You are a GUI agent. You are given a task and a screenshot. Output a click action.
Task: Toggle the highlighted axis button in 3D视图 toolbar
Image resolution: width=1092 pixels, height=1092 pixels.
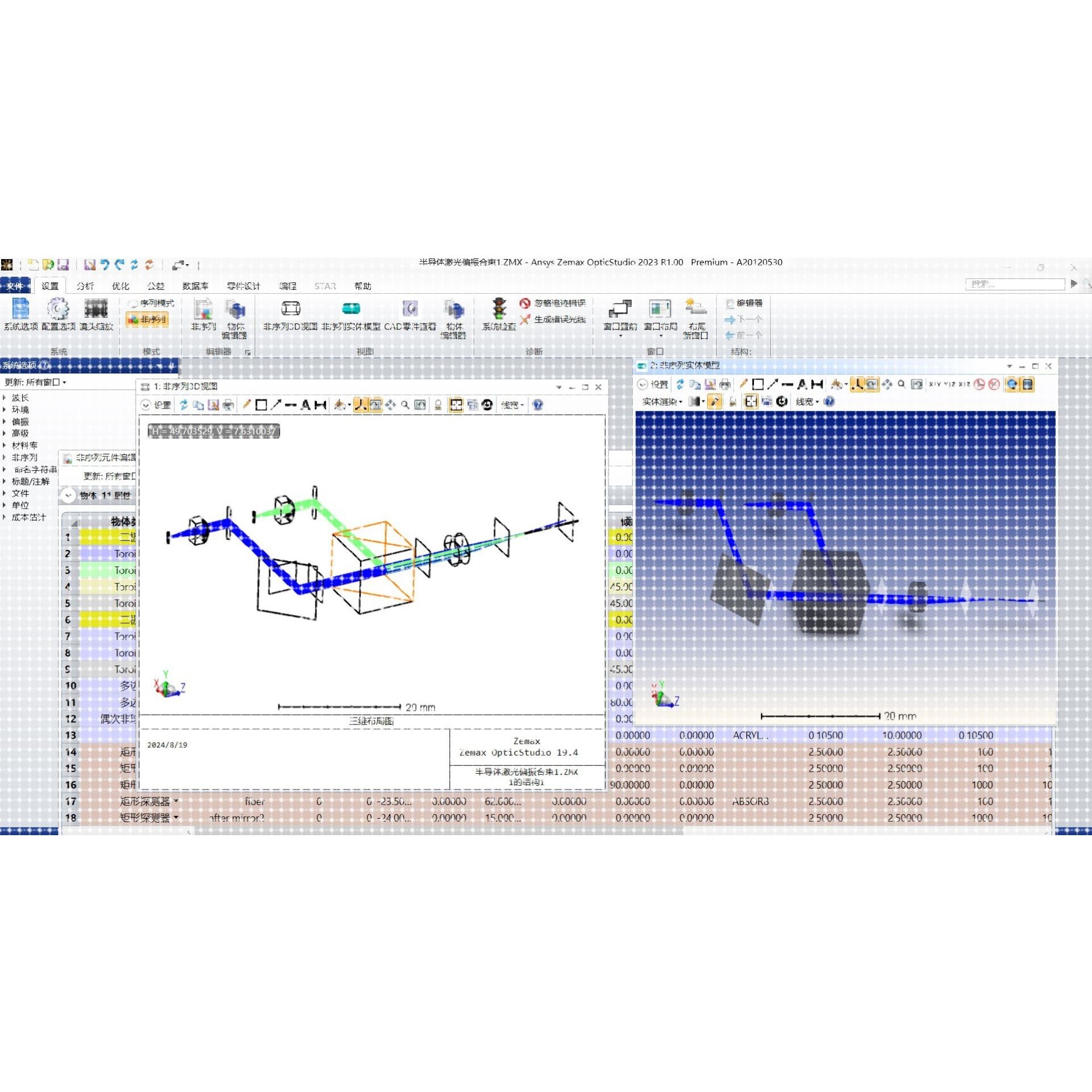point(360,405)
